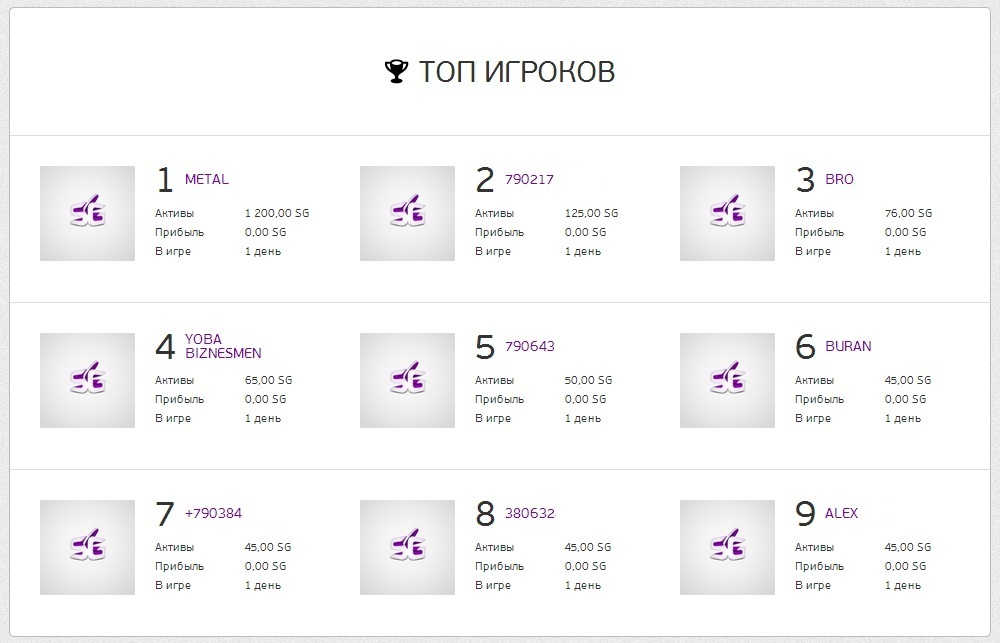Select ALEX player's avatar image
Image resolution: width=1000 pixels, height=643 pixels.
tap(728, 548)
